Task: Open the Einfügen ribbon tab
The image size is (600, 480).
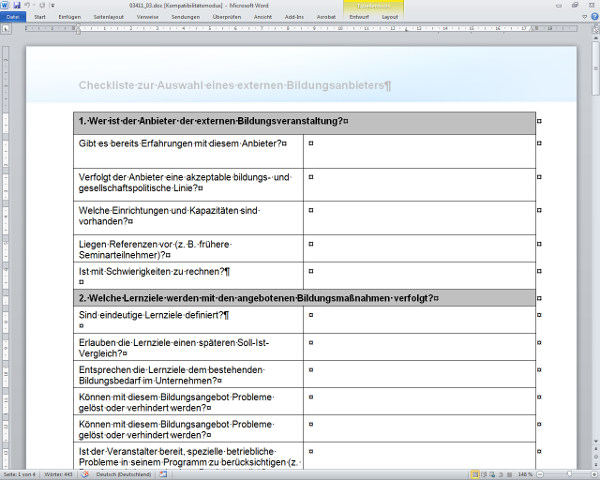Action: (70, 17)
